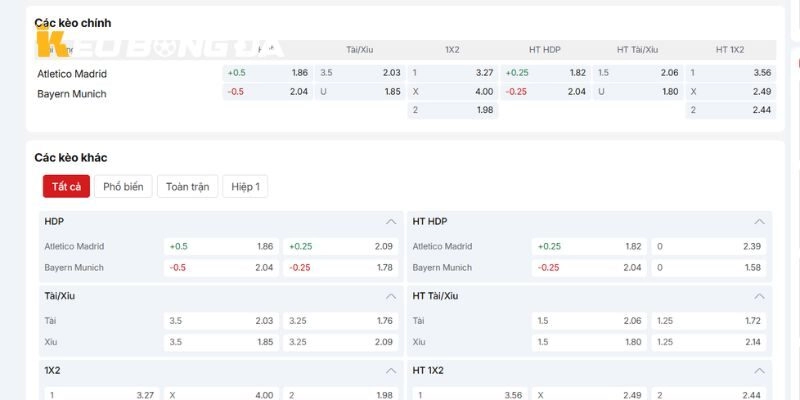Choose main 1X2 draw X at 4.00
This screenshot has width=800, height=400.
coord(453,92)
